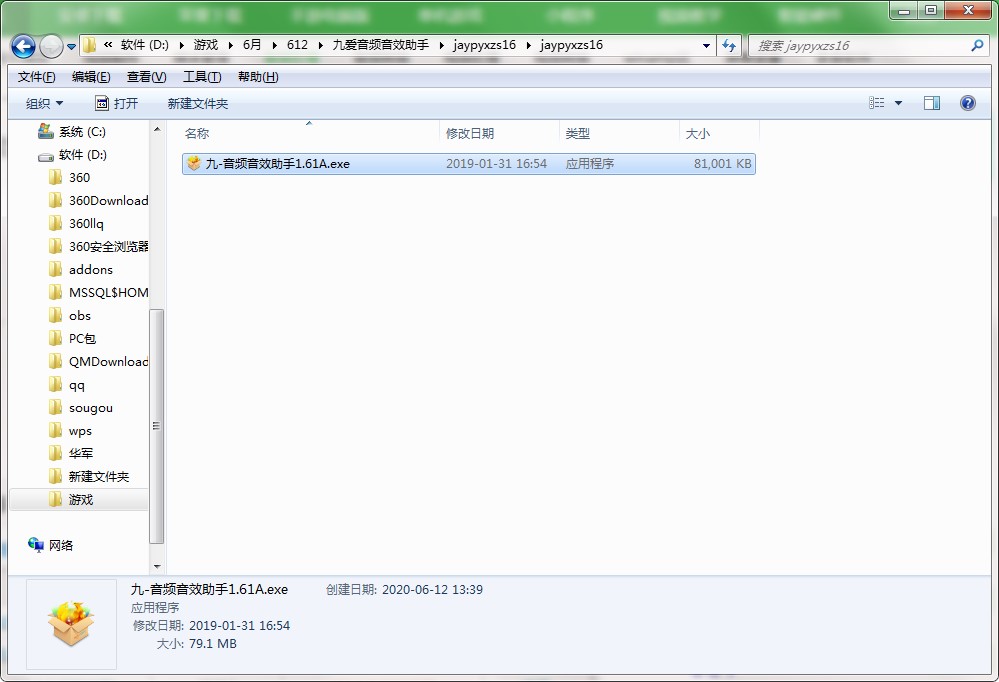999x682 pixels.
Task: Open the 编辑(E) menu
Action: click(91, 77)
